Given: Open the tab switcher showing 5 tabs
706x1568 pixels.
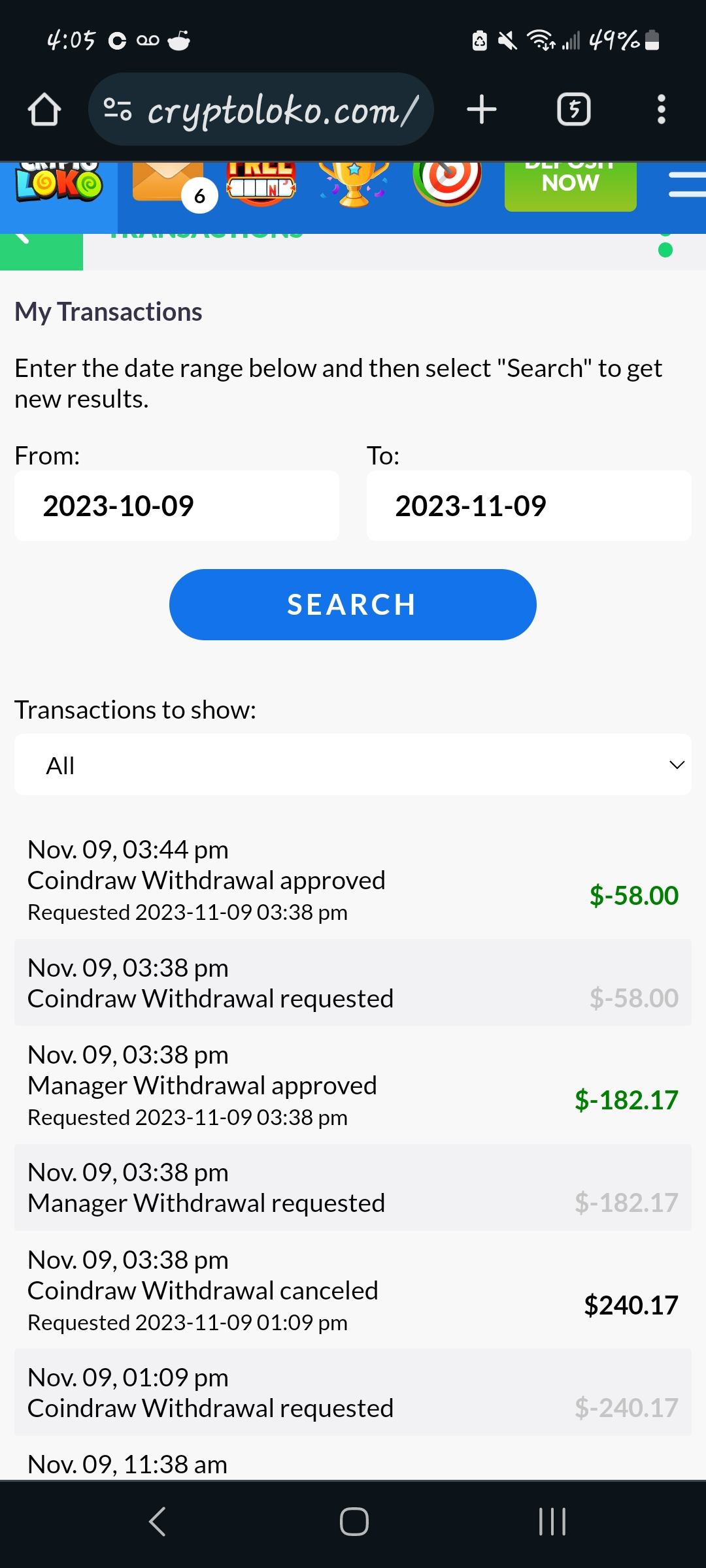Looking at the screenshot, I should click(573, 109).
